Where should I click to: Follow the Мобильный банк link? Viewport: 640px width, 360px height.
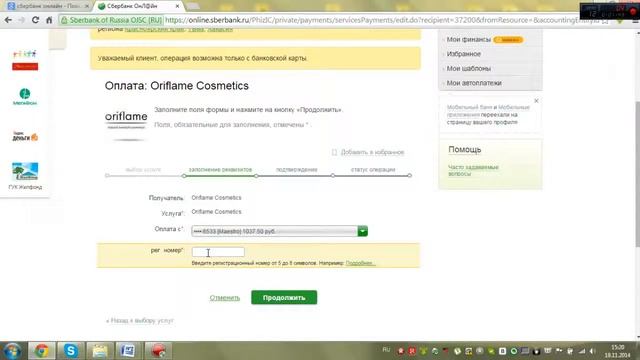pyautogui.click(x=469, y=107)
